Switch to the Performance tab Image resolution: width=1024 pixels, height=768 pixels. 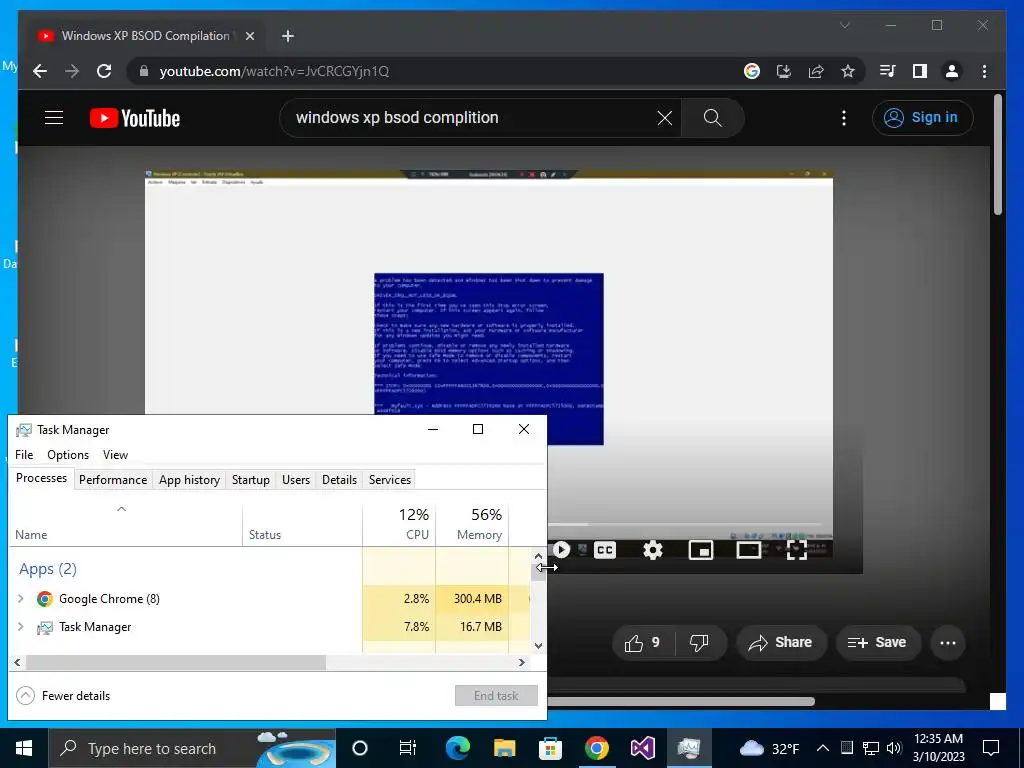[113, 479]
